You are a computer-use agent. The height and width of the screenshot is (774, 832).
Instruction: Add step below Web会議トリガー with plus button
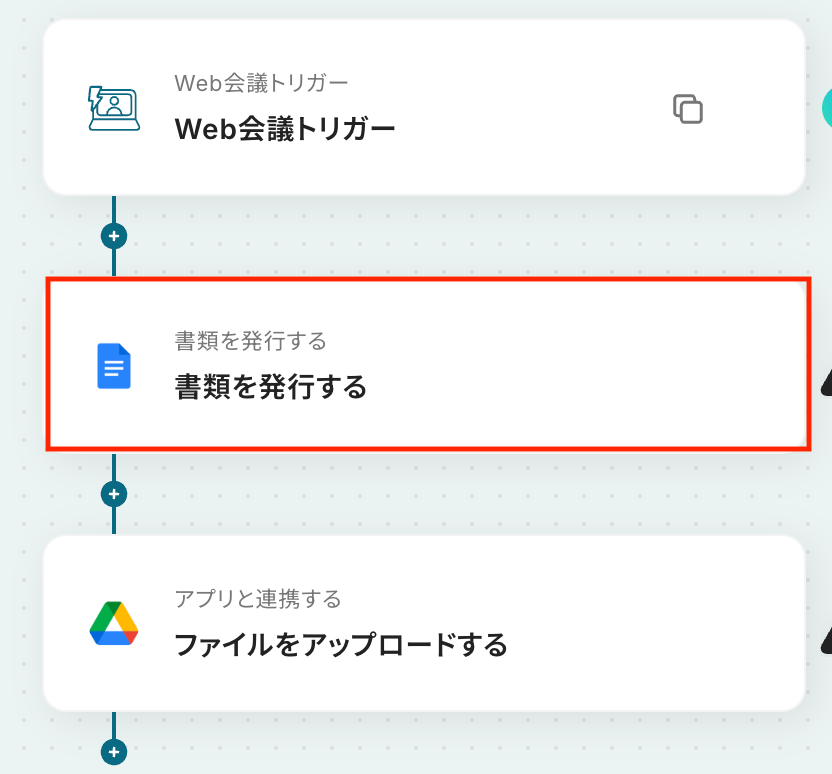coord(114,236)
